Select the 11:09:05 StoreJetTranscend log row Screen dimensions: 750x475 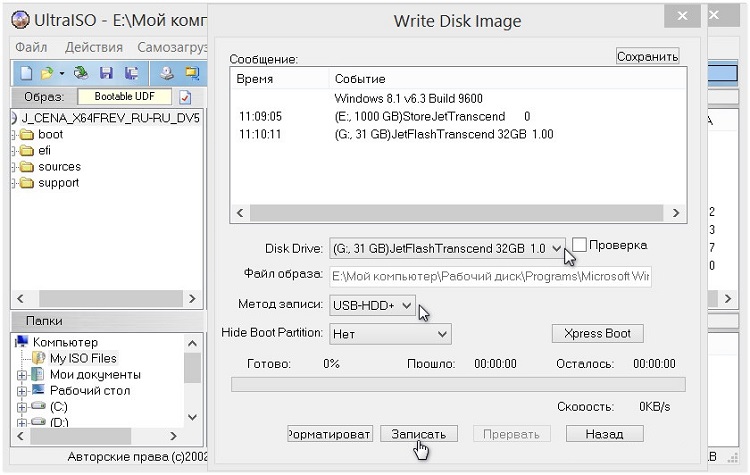pos(458,116)
